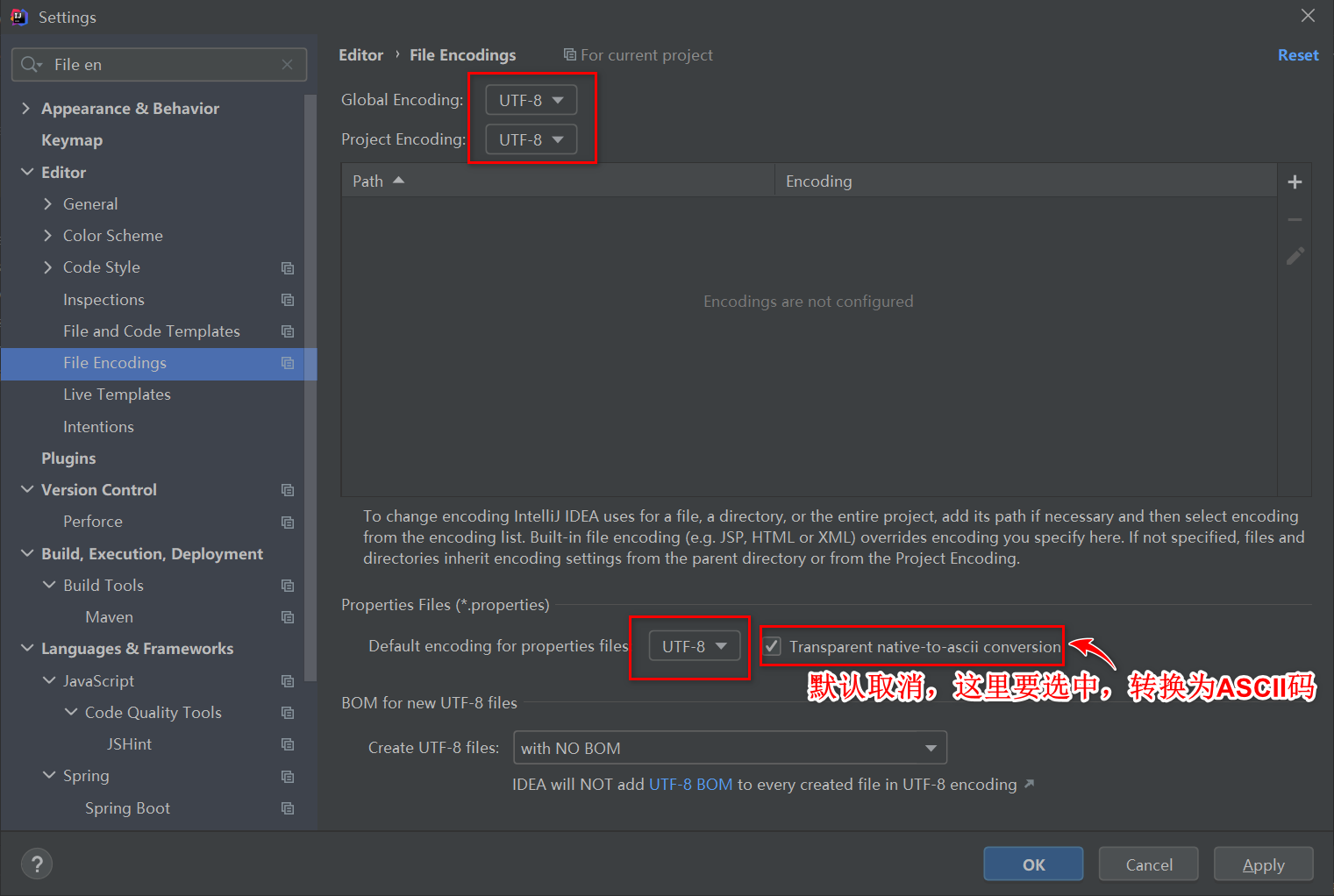Expand the Appearance & Behavior section

coord(25,108)
